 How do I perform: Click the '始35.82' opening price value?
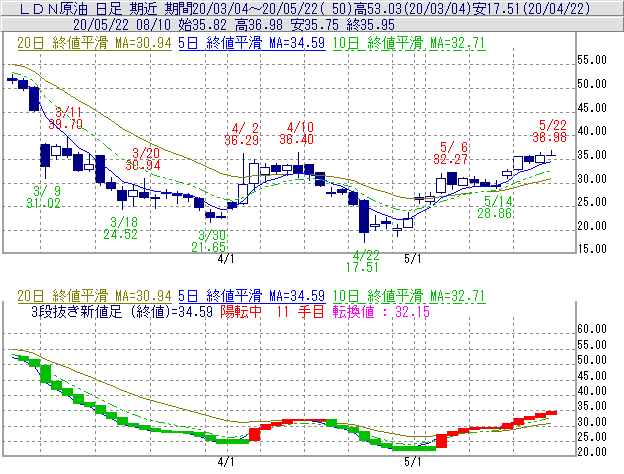pos(202,25)
